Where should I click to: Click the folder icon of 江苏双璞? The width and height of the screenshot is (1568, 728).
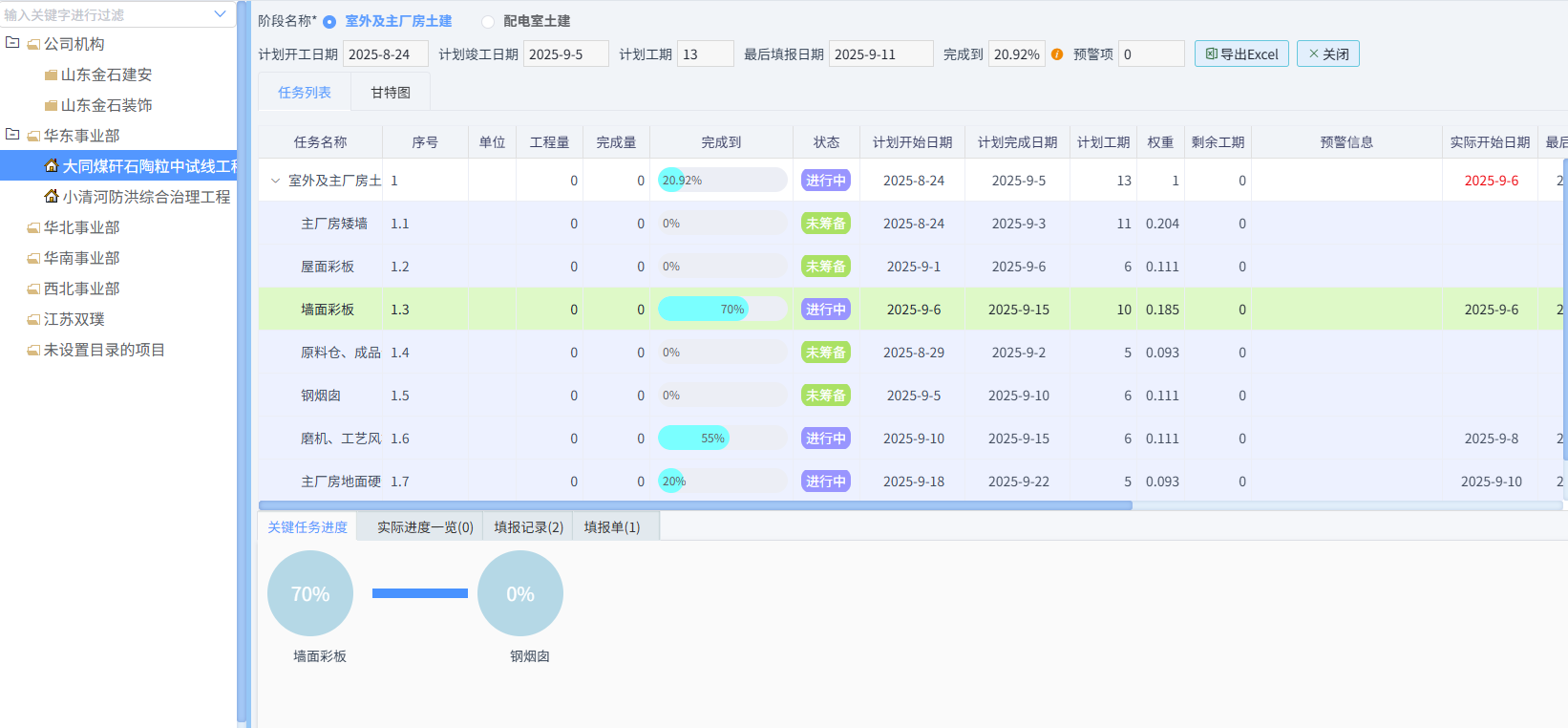pyautogui.click(x=33, y=319)
